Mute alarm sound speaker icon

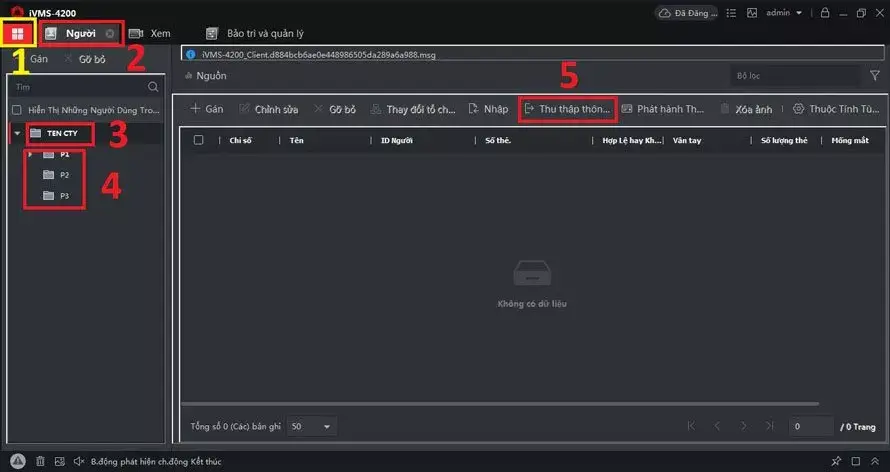(x=79, y=461)
